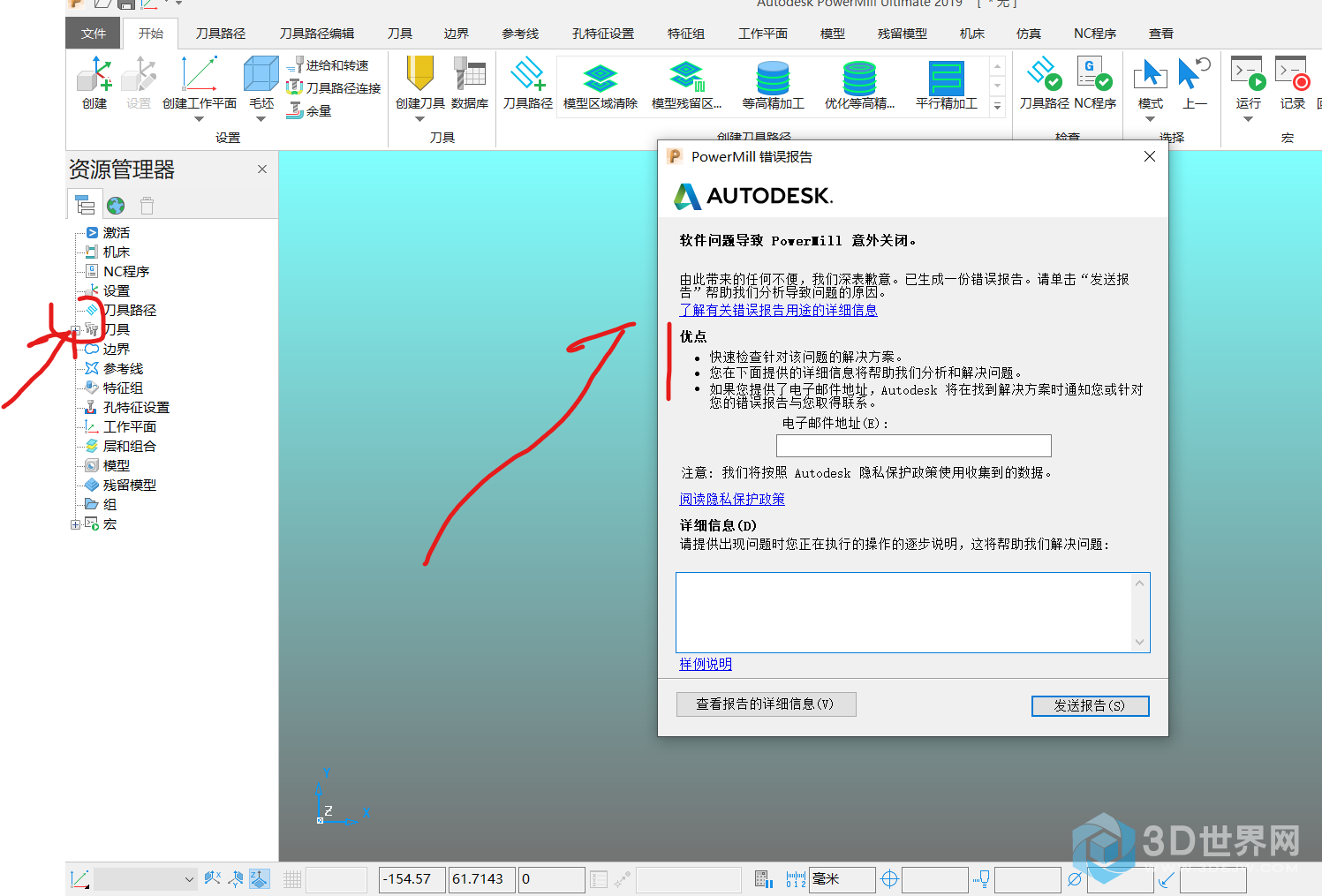Expand the strategy gallery more arrow

[998, 106]
